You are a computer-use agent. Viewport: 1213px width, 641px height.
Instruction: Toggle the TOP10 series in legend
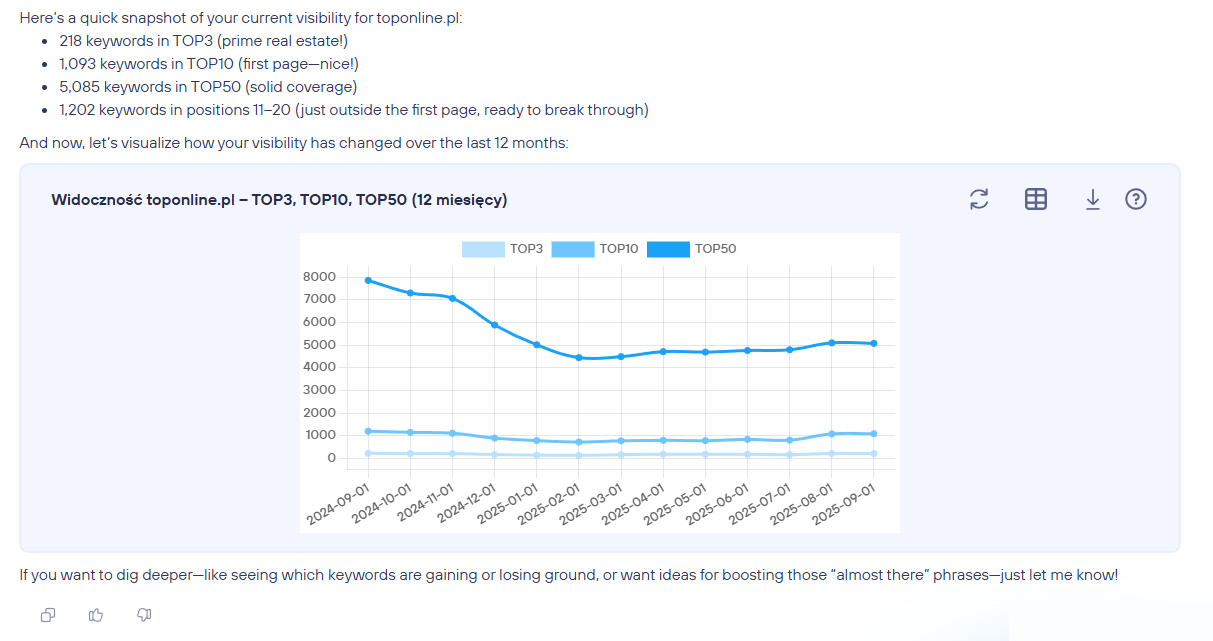(x=595, y=249)
